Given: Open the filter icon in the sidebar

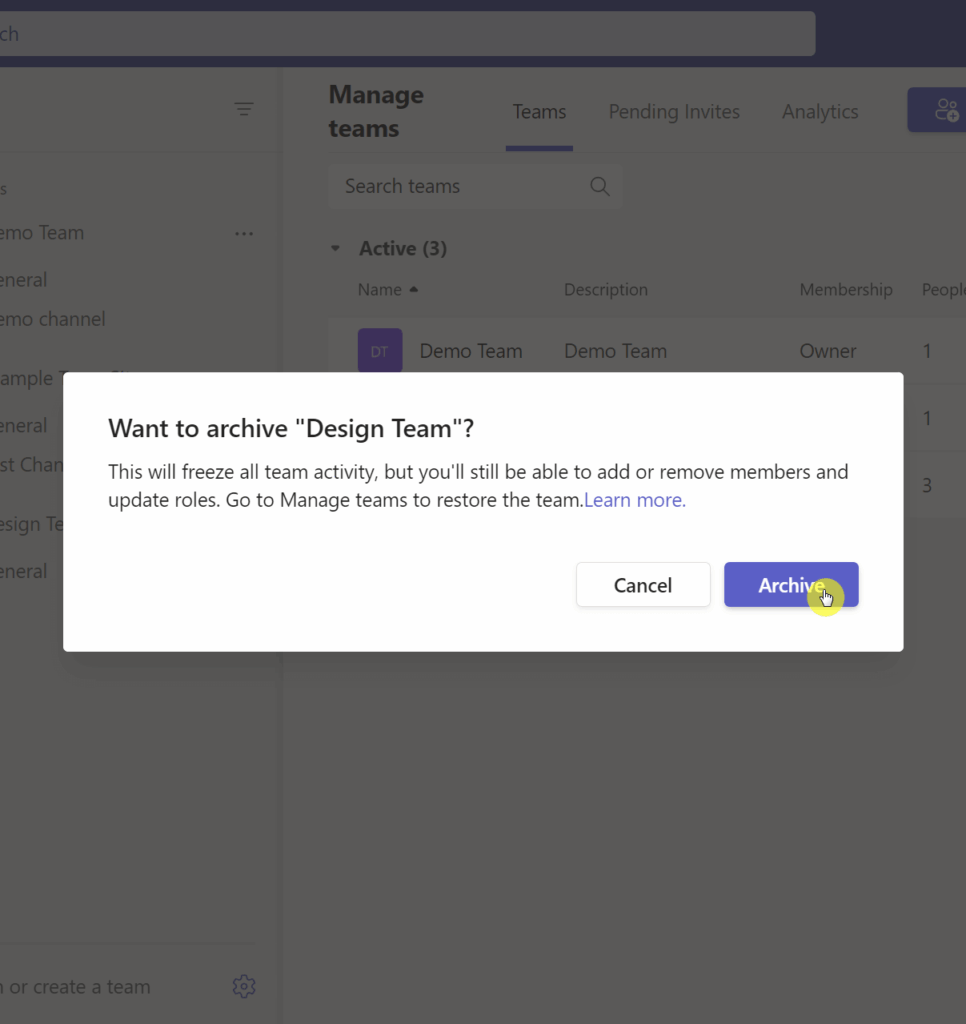Looking at the screenshot, I should pos(244,108).
